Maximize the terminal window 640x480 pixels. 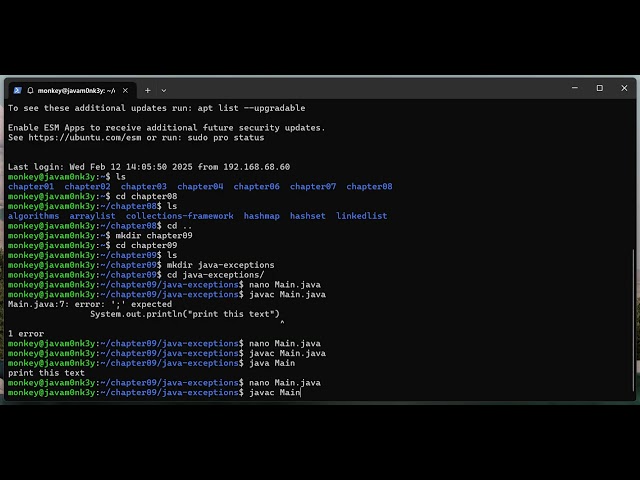tap(599, 88)
